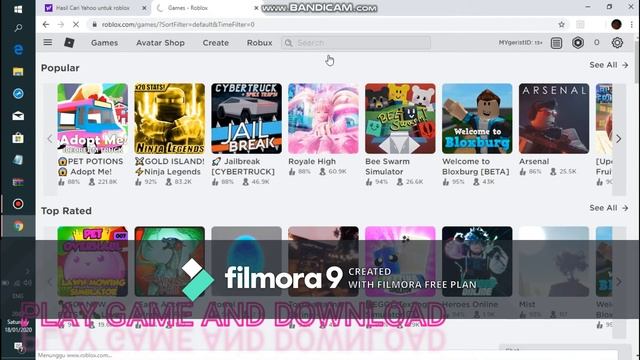Screen dimensions: 640x360
Task: Open the Adopt Me! game title link
Action: tap(91, 167)
